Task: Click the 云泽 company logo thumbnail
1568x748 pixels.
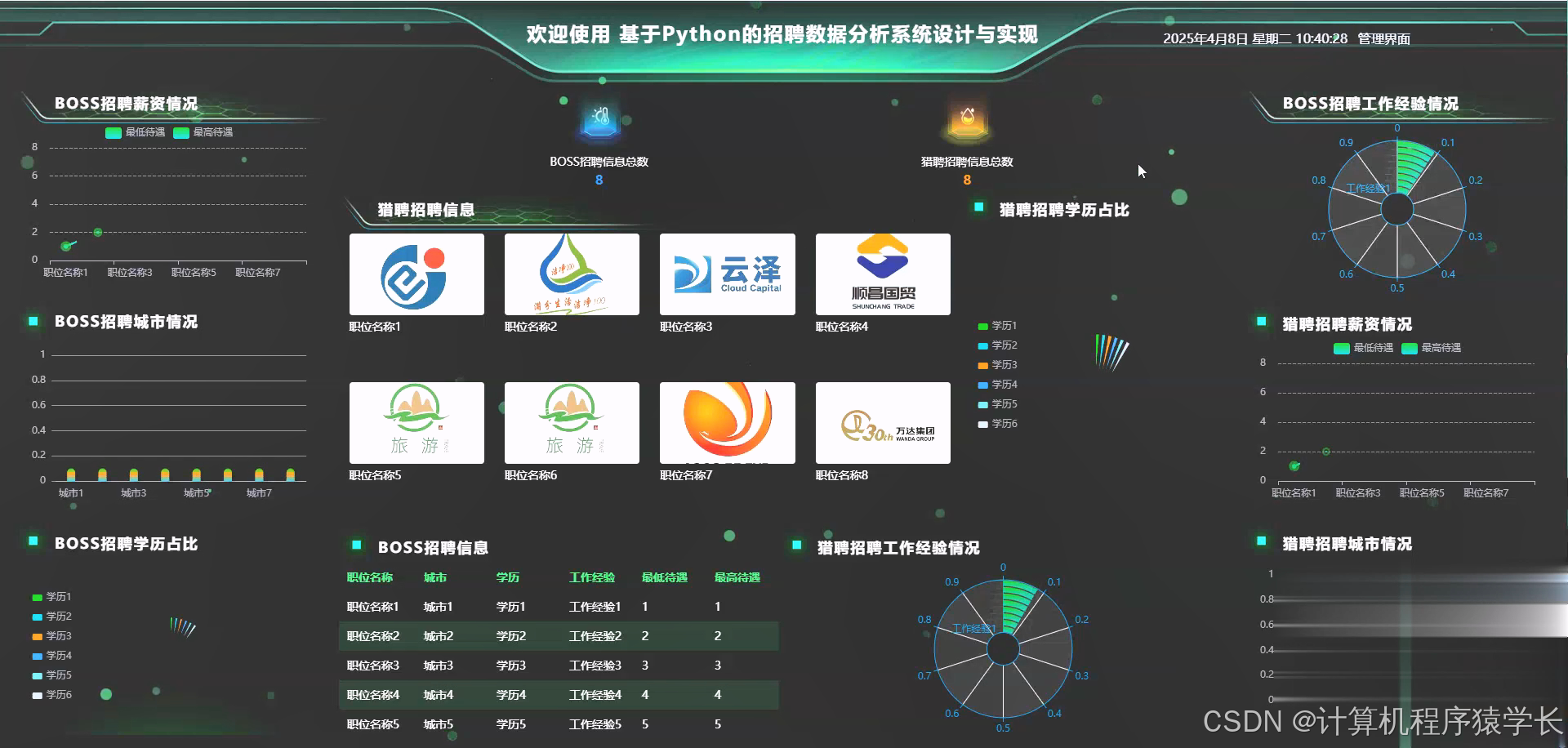Action: (727, 274)
